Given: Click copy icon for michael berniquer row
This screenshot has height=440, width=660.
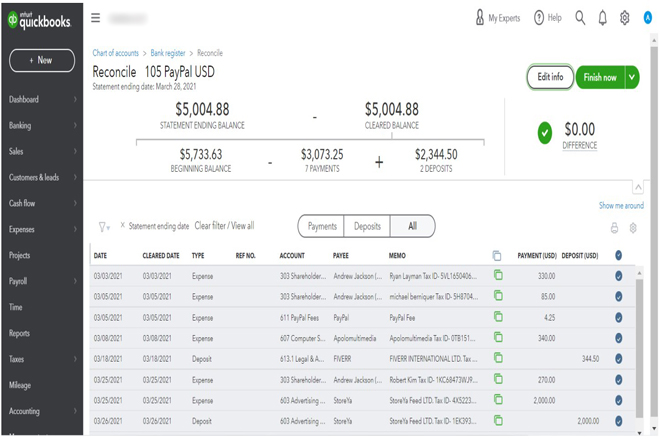Looking at the screenshot, I should [498, 296].
